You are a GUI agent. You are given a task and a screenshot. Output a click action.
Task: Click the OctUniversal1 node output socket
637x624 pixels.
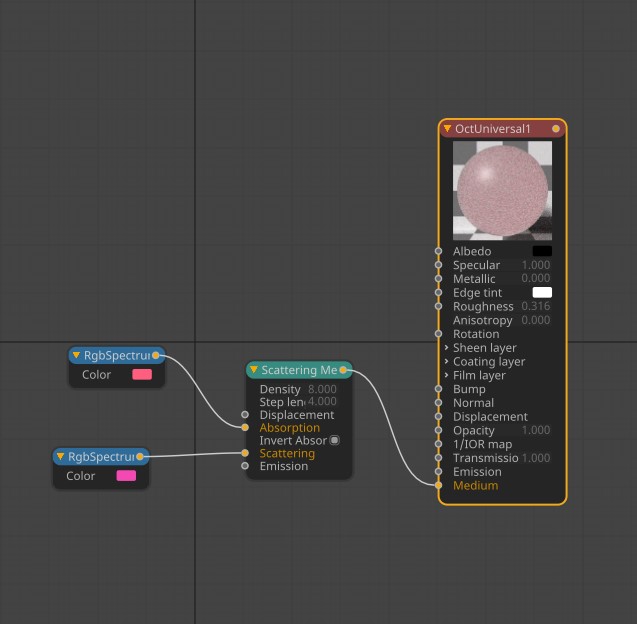pyautogui.click(x=556, y=129)
